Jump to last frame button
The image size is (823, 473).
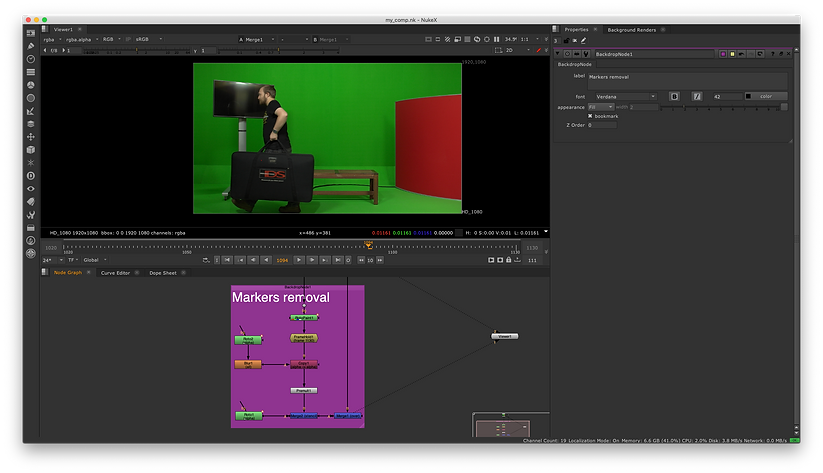click(338, 260)
